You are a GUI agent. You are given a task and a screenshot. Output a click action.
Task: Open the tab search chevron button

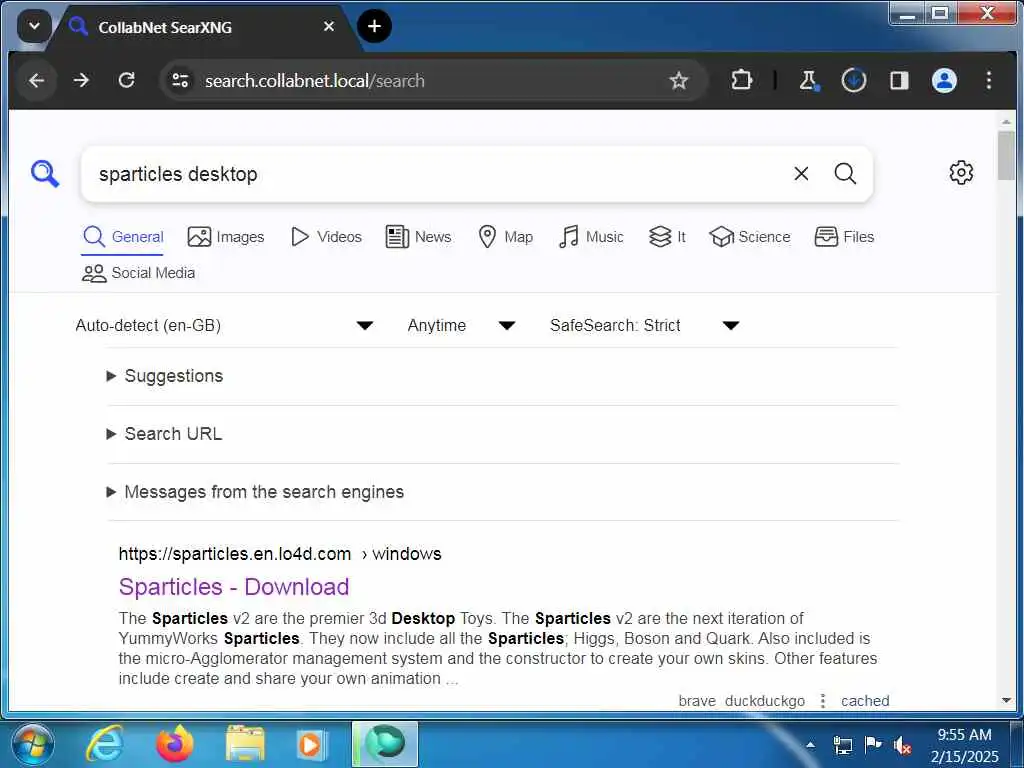[x=34, y=27]
